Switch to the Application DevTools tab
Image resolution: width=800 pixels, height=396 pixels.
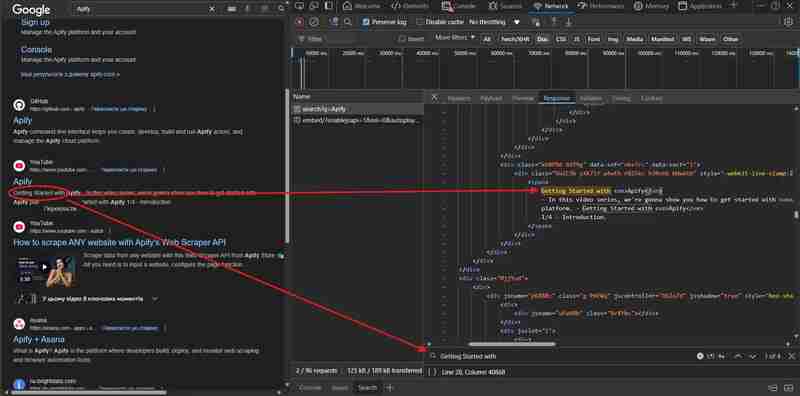click(x=701, y=6)
